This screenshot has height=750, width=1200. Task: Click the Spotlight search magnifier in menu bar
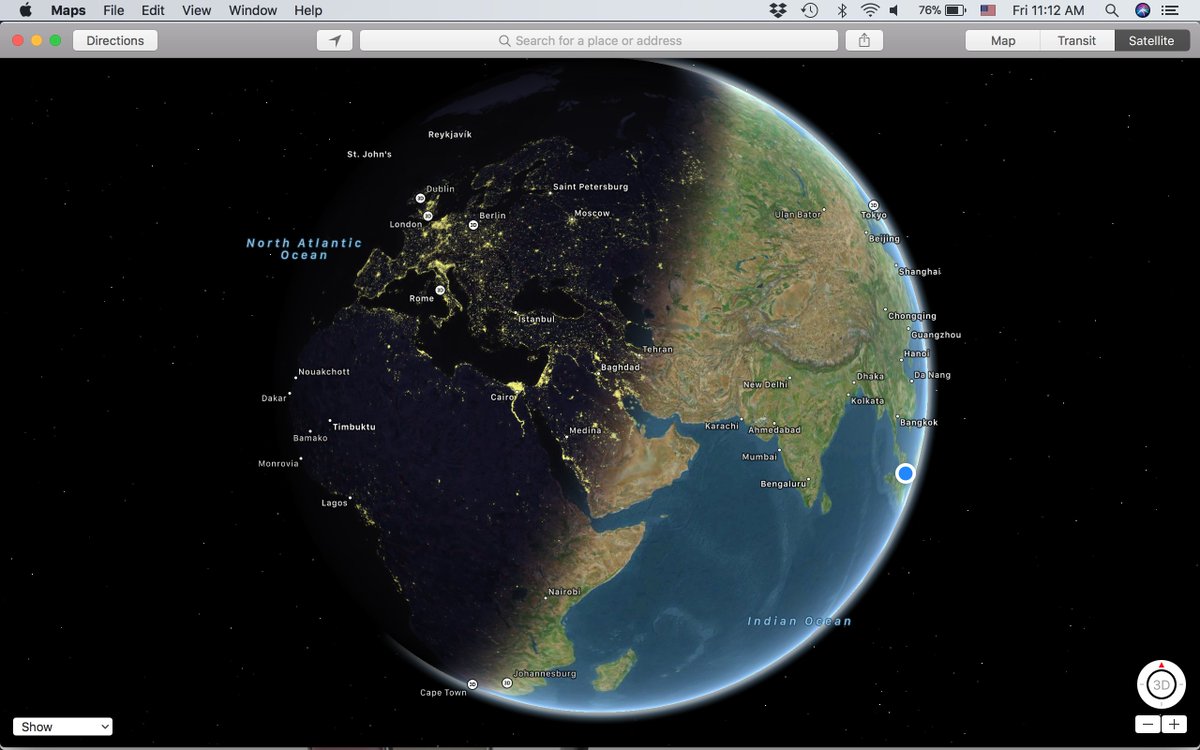coord(1111,10)
